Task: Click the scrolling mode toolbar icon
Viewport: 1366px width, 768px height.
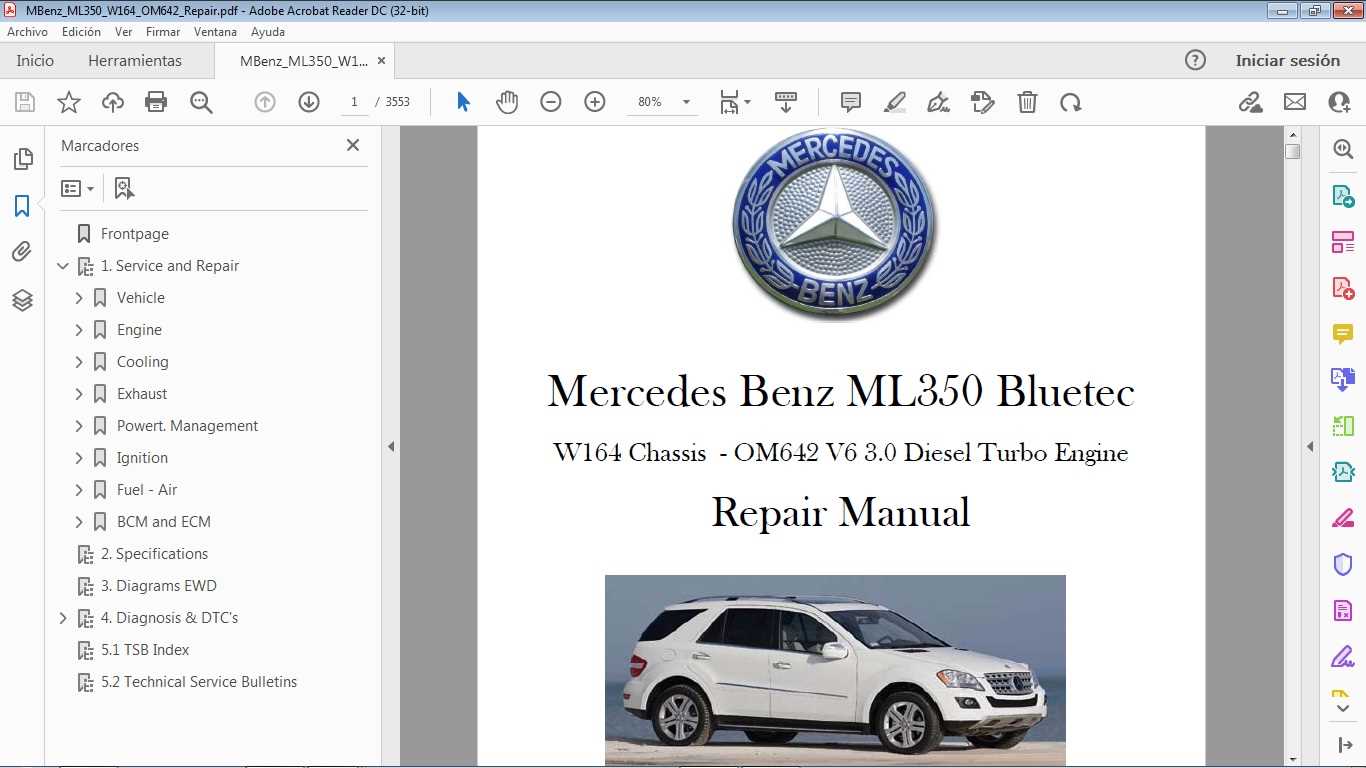Action: (x=786, y=102)
